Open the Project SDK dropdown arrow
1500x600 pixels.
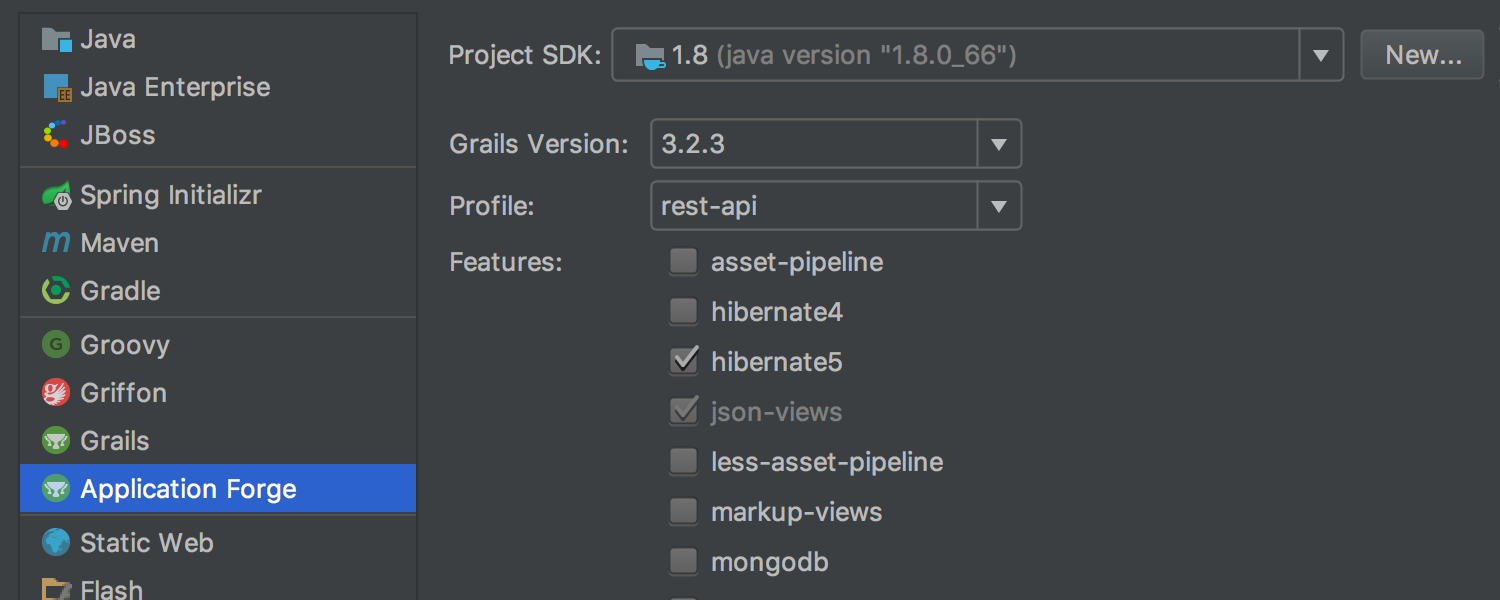[x=1321, y=55]
